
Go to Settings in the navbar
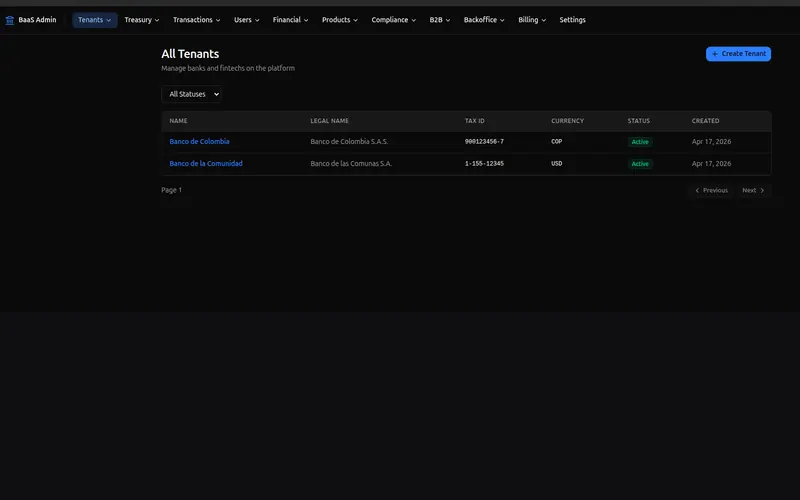[x=572, y=20]
